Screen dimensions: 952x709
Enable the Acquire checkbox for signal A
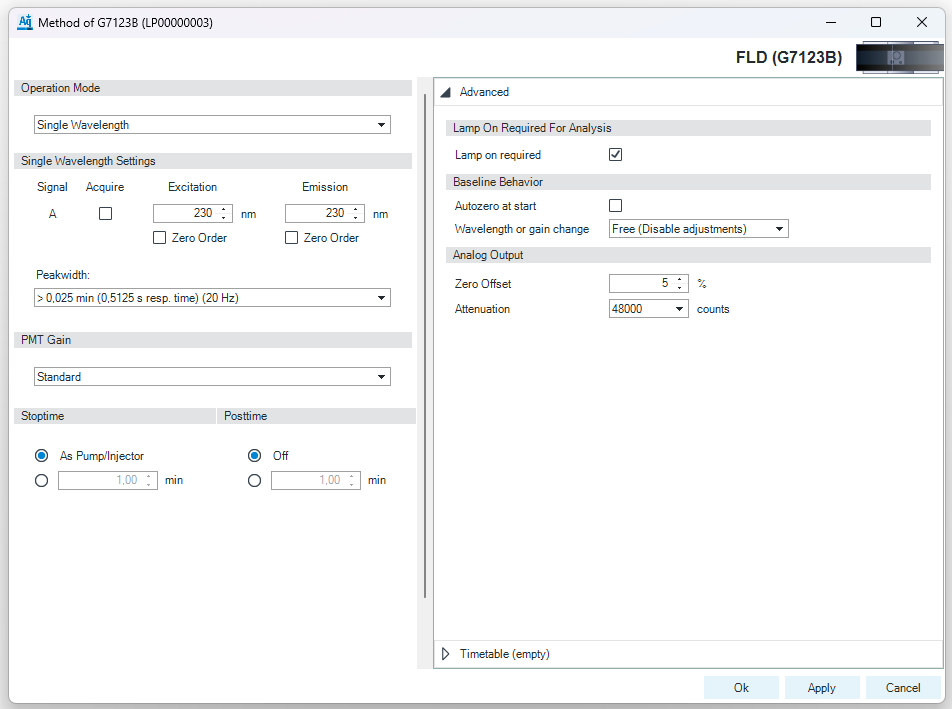105,213
